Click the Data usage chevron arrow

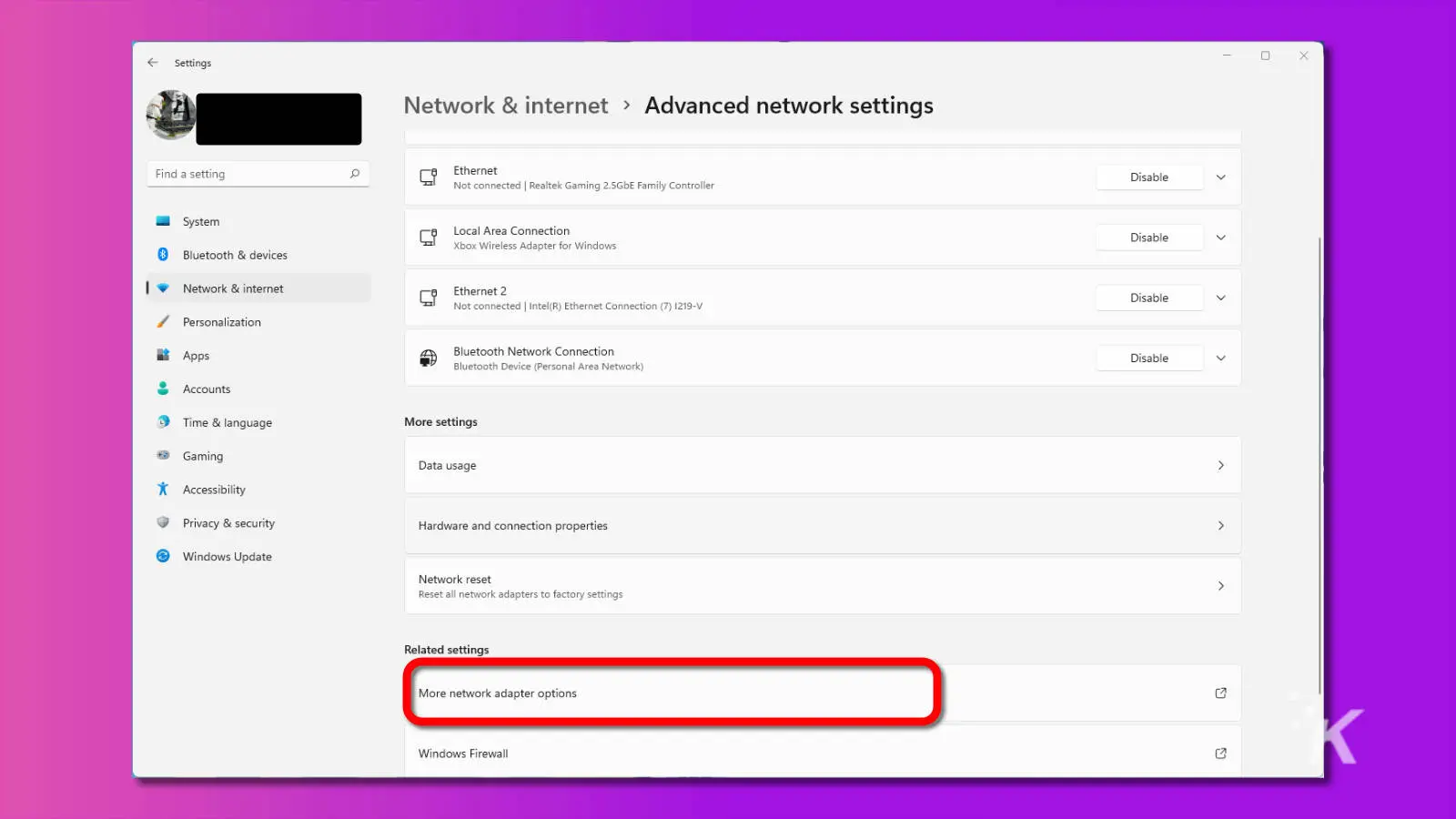[1221, 465]
